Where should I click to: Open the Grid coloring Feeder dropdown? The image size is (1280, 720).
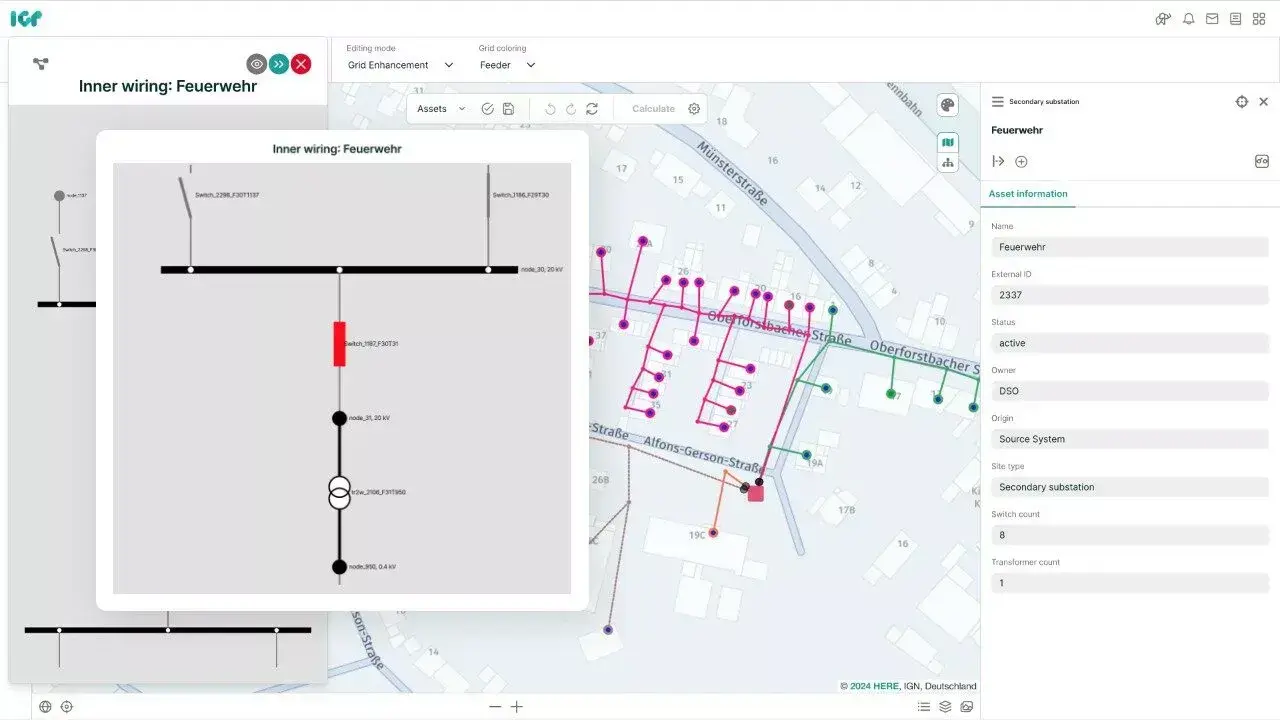tap(507, 65)
